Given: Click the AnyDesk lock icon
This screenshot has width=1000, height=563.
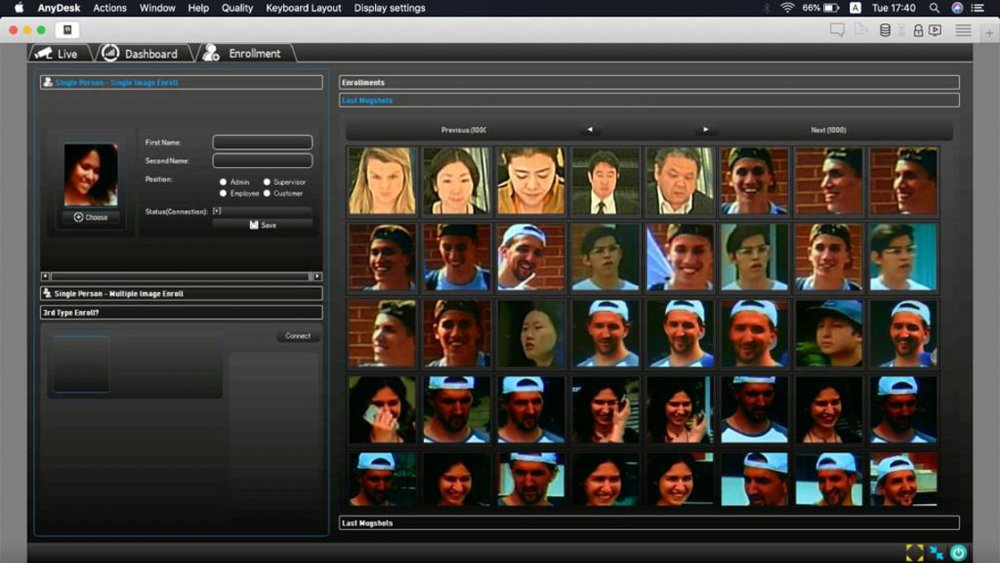Looking at the screenshot, I should pyautogui.click(x=918, y=30).
